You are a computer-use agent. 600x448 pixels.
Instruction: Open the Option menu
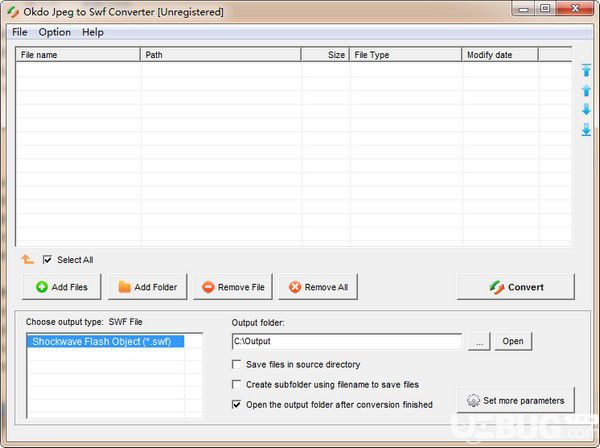(54, 32)
